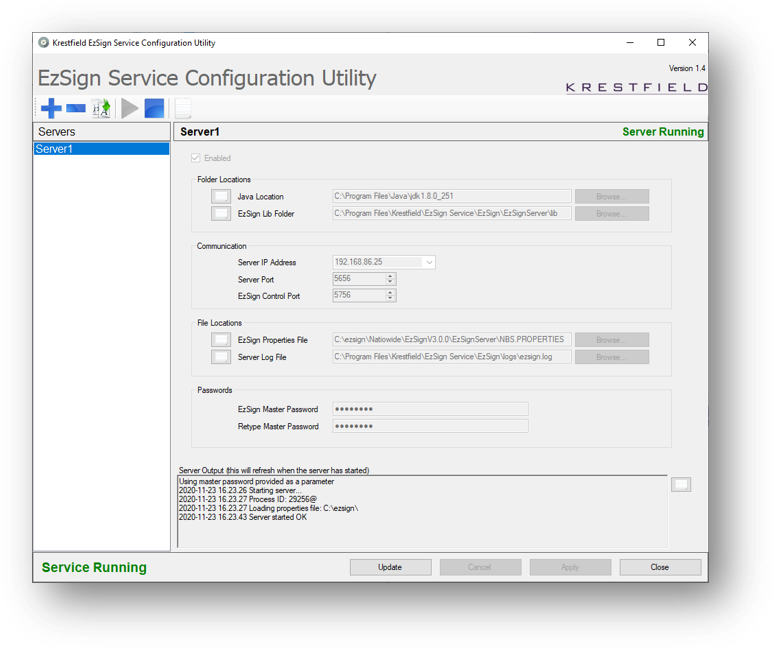Viewport: 774px width, 648px height.
Task: Click the EzSign Lib Folder path field
Action: click(452, 213)
